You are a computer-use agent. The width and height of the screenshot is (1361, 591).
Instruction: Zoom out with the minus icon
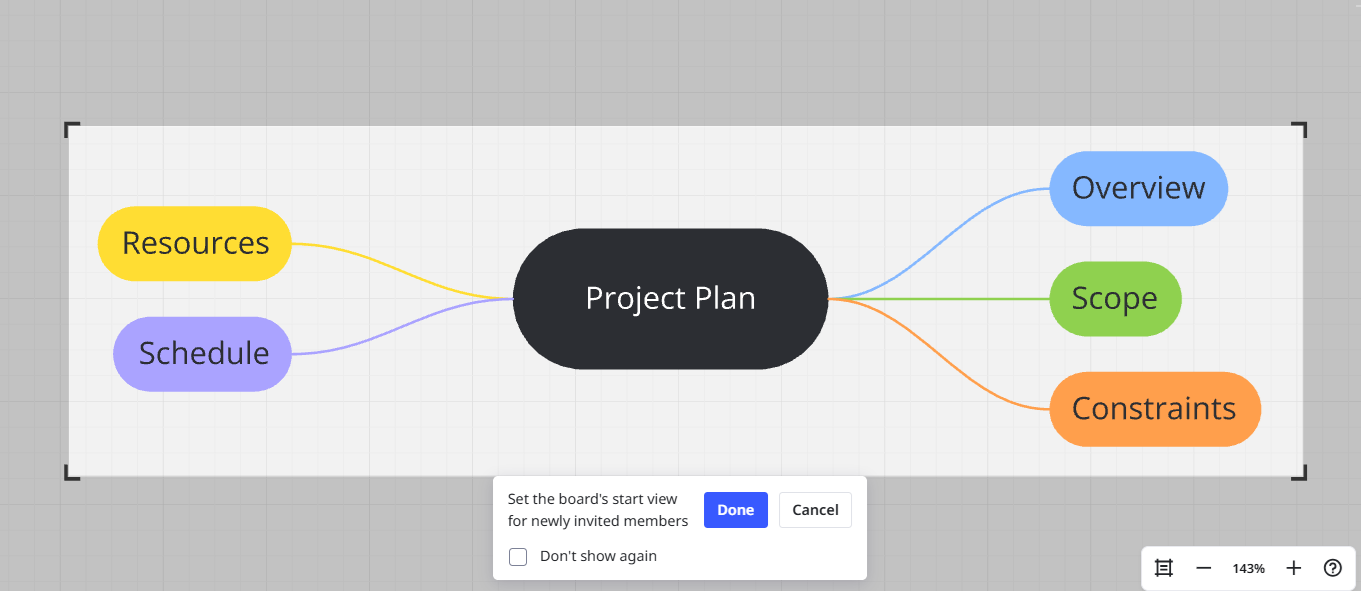click(x=1204, y=568)
